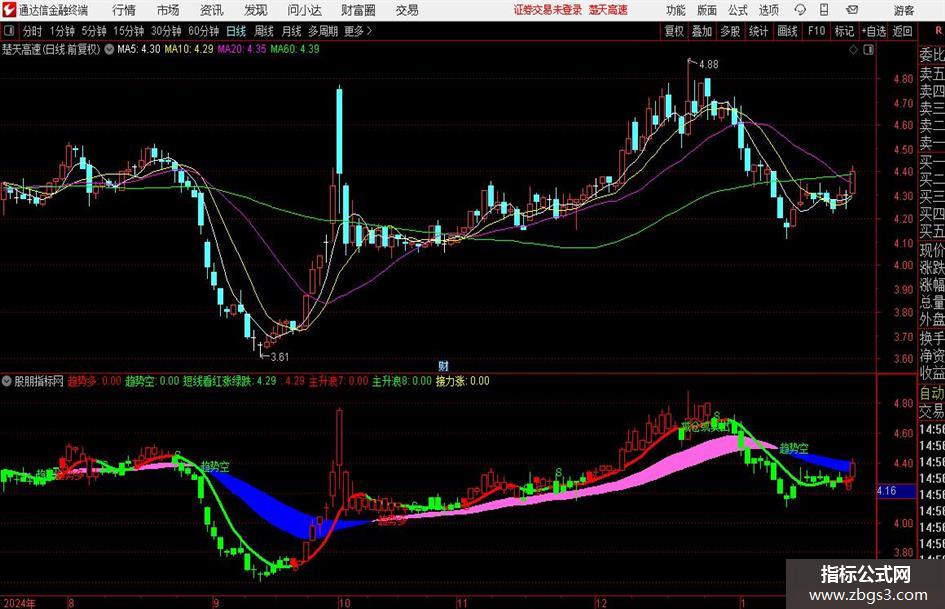Open the 公式 menu

coord(737,10)
